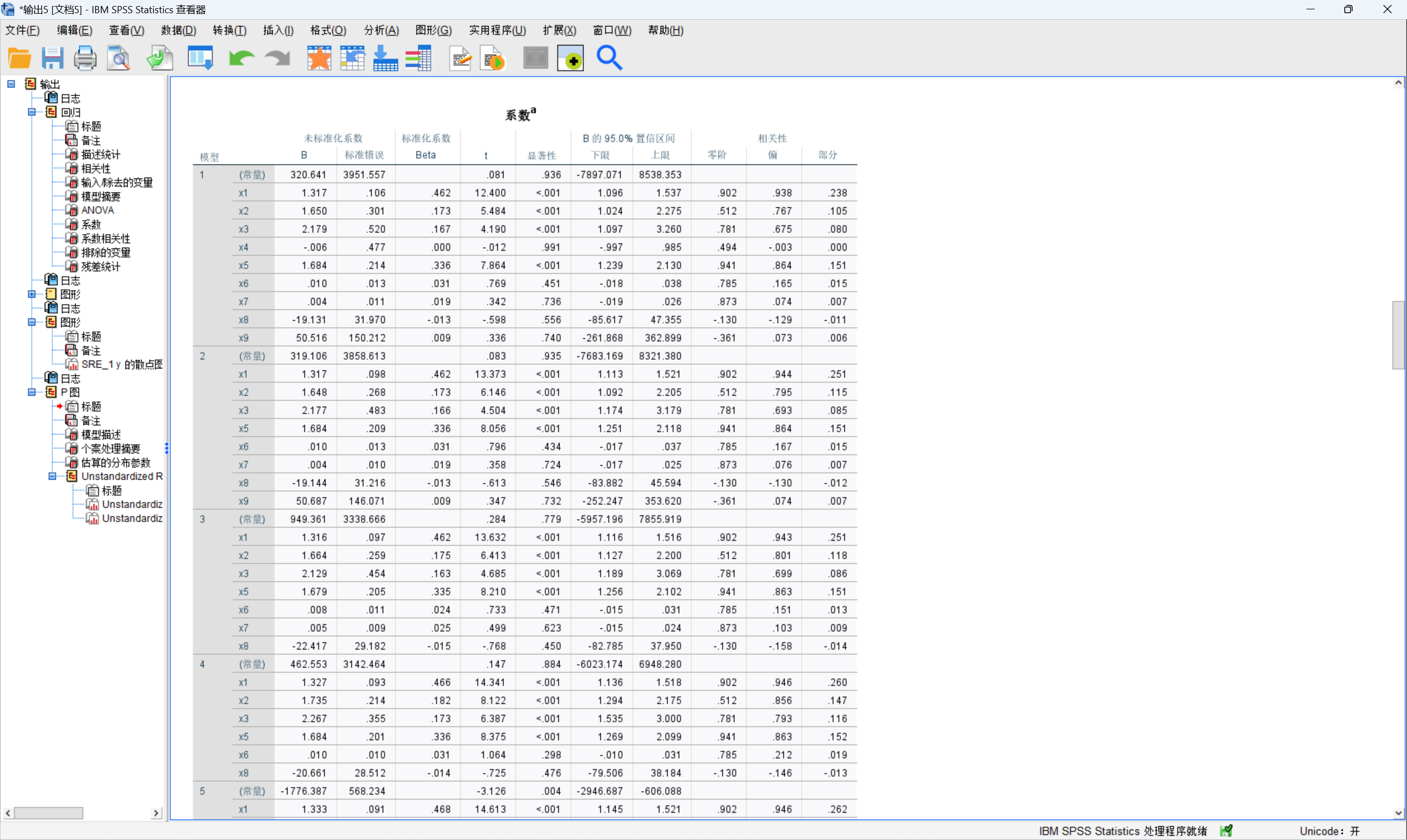Click the icon with yellow plus circle
This screenshot has height=840, width=1407.
(570, 58)
